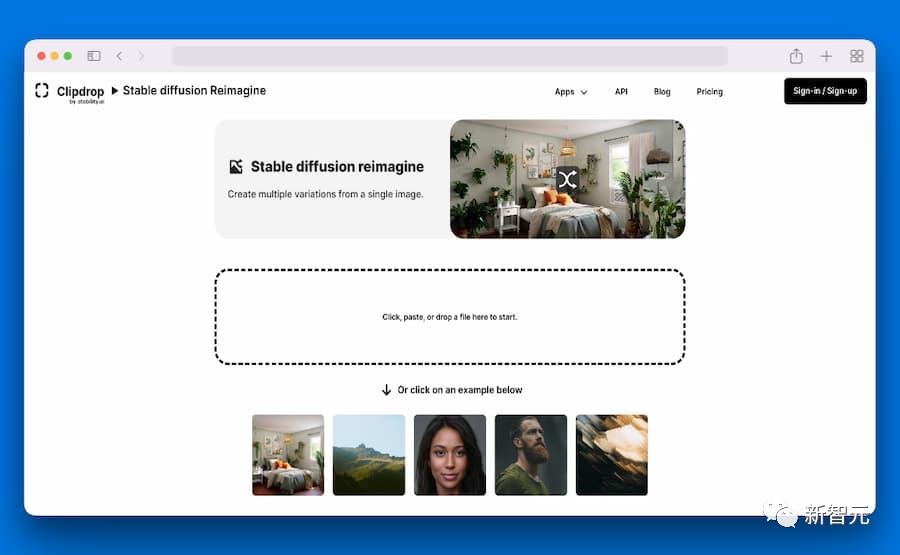This screenshot has height=555, width=900.
Task: Select the abstract painting example thumbnail
Action: click(x=612, y=455)
